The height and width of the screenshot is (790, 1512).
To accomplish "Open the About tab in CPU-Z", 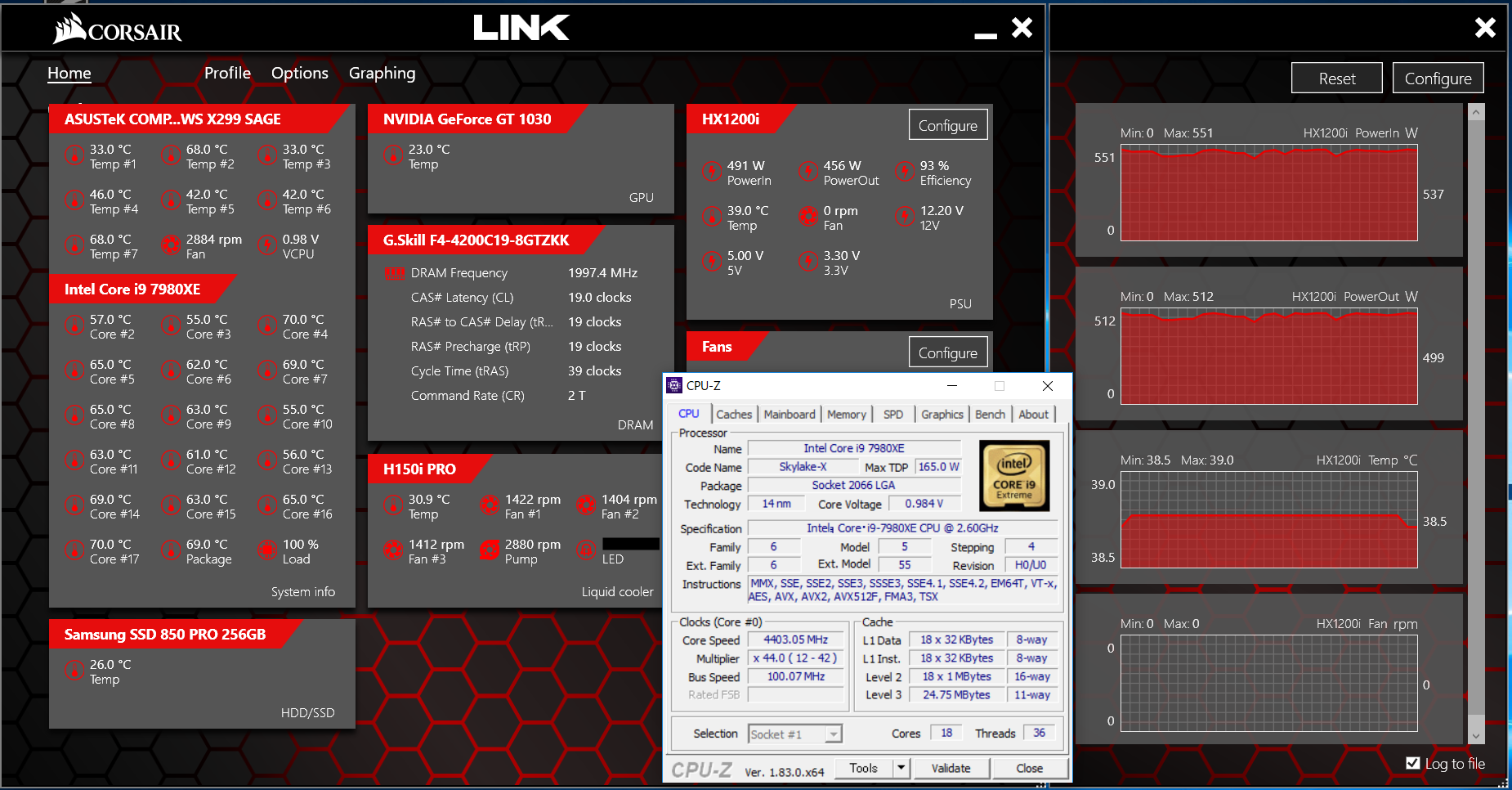I will pos(1034,415).
